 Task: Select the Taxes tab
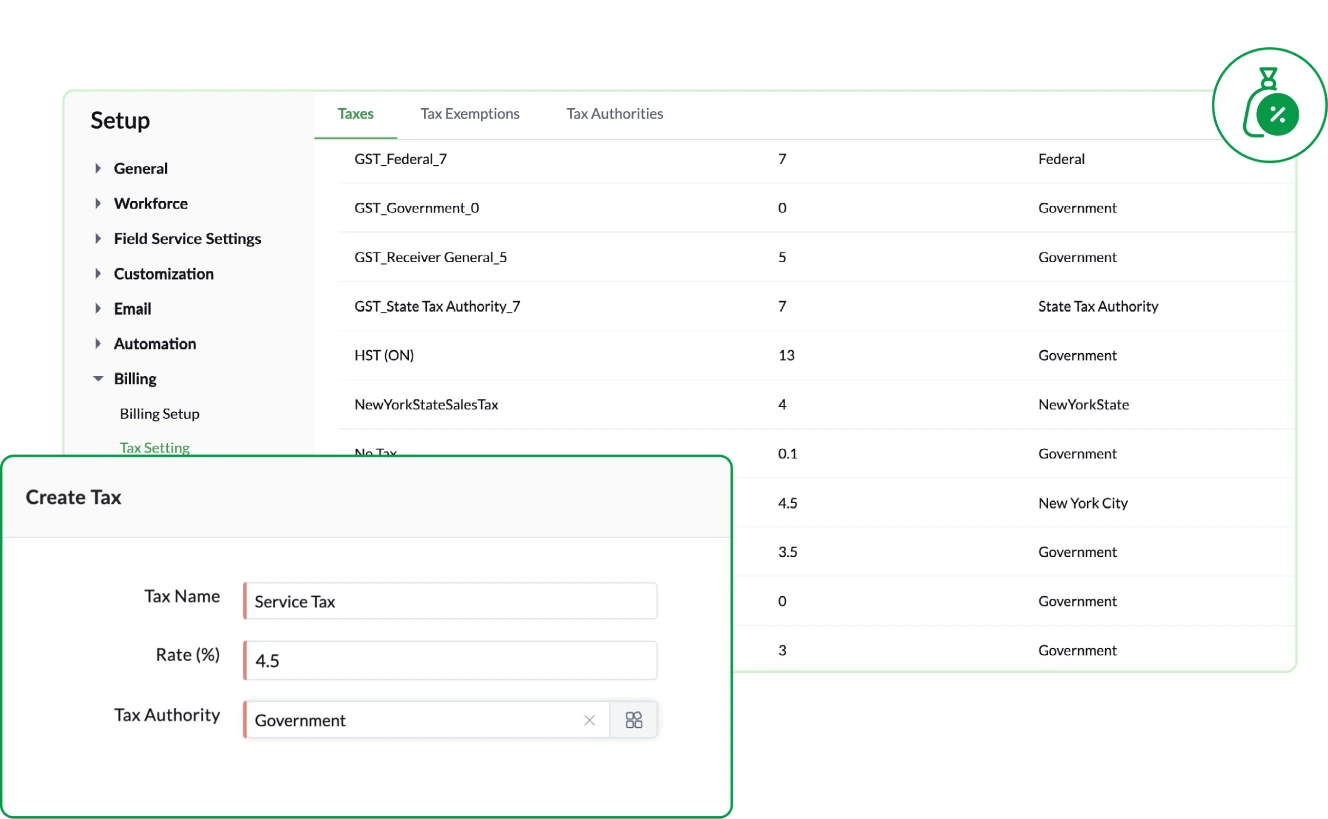tap(355, 114)
